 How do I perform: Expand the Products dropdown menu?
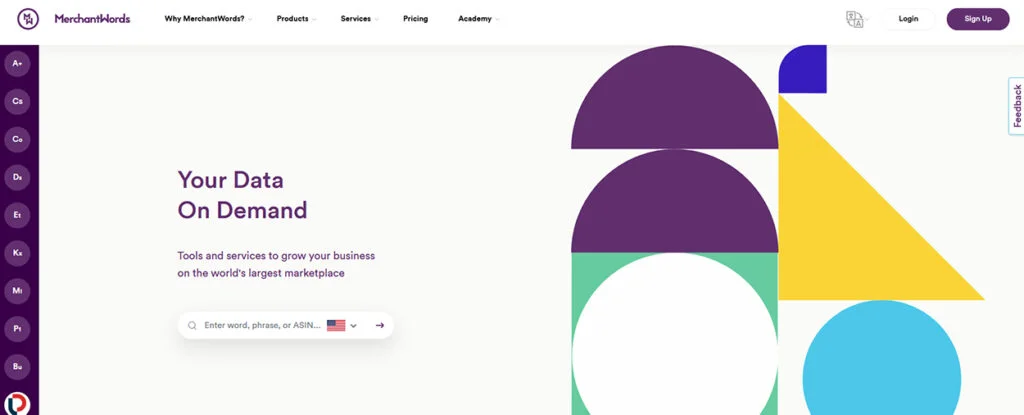pos(296,19)
